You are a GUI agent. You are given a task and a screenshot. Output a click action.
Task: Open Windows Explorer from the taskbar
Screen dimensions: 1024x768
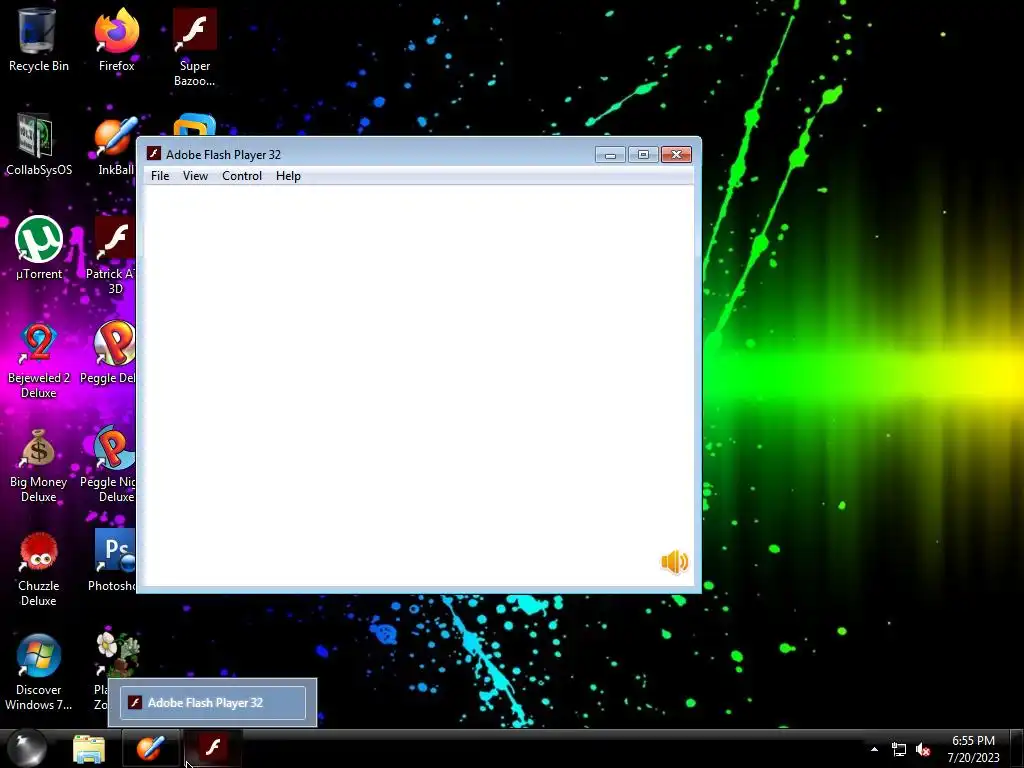click(x=89, y=749)
